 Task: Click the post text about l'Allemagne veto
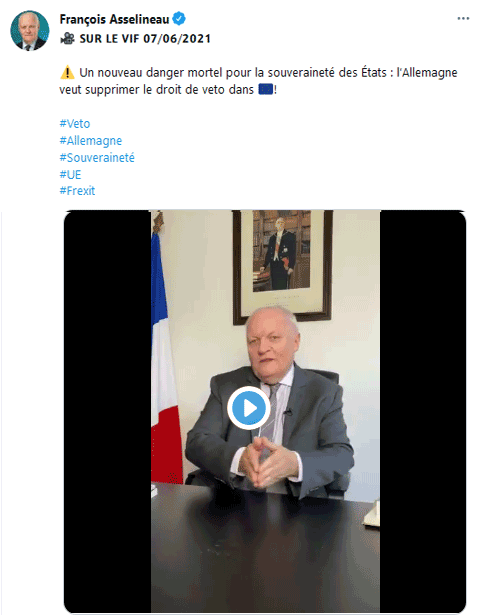point(258,81)
